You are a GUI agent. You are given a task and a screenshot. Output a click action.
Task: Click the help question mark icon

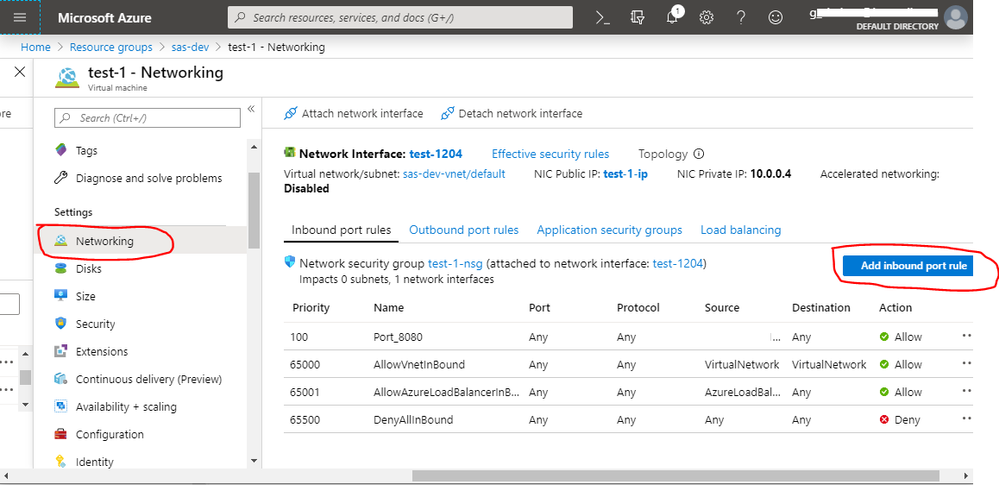tap(741, 17)
